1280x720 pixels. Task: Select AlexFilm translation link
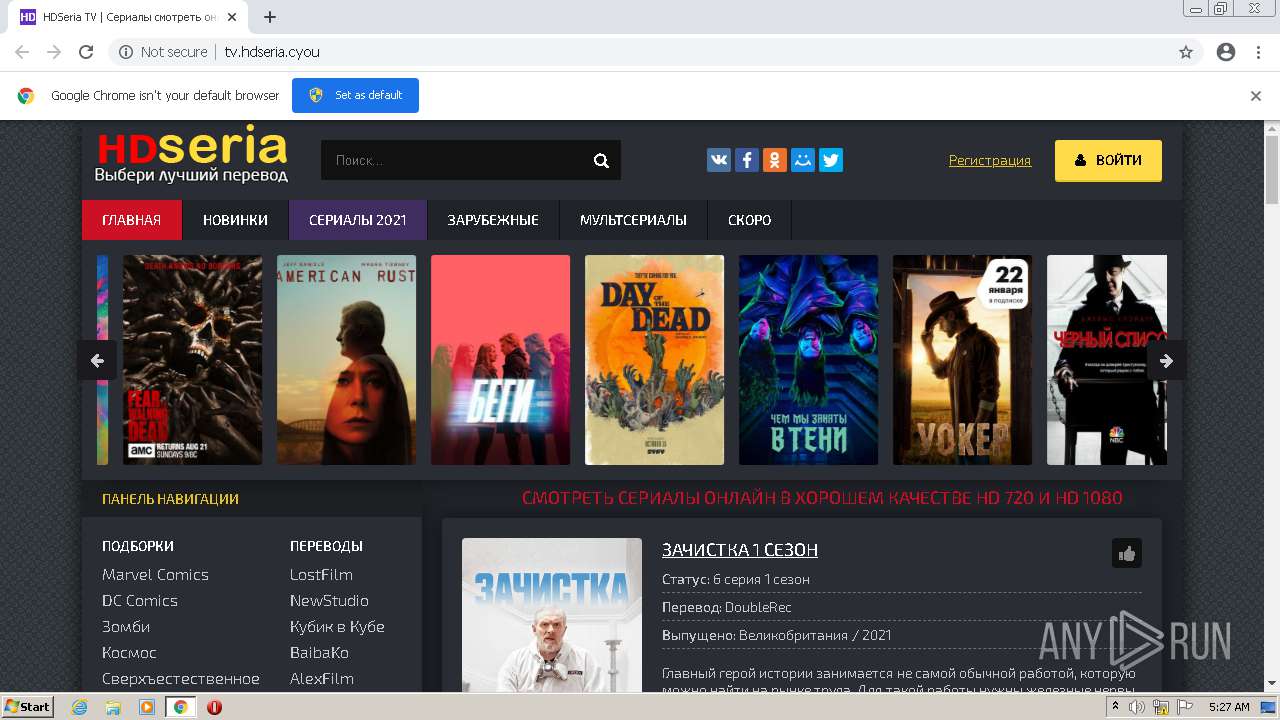[x=322, y=678]
